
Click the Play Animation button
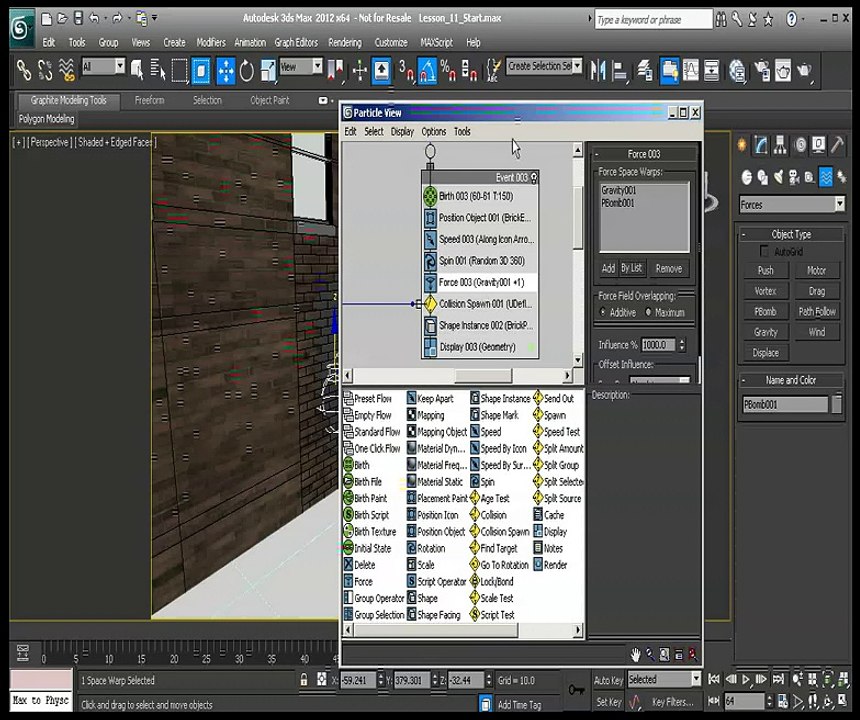coord(746,680)
